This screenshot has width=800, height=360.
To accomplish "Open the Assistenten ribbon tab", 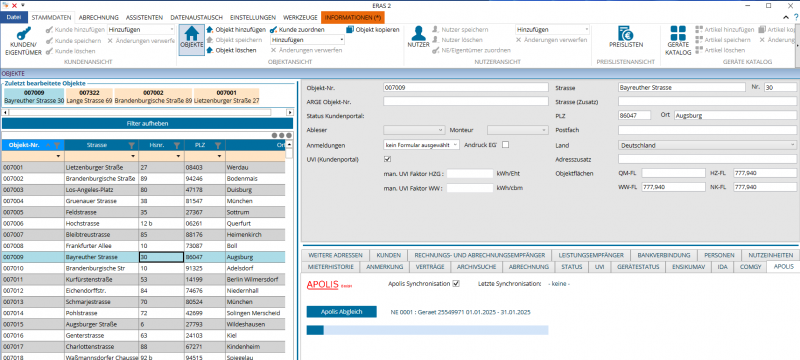I will (x=144, y=17).
